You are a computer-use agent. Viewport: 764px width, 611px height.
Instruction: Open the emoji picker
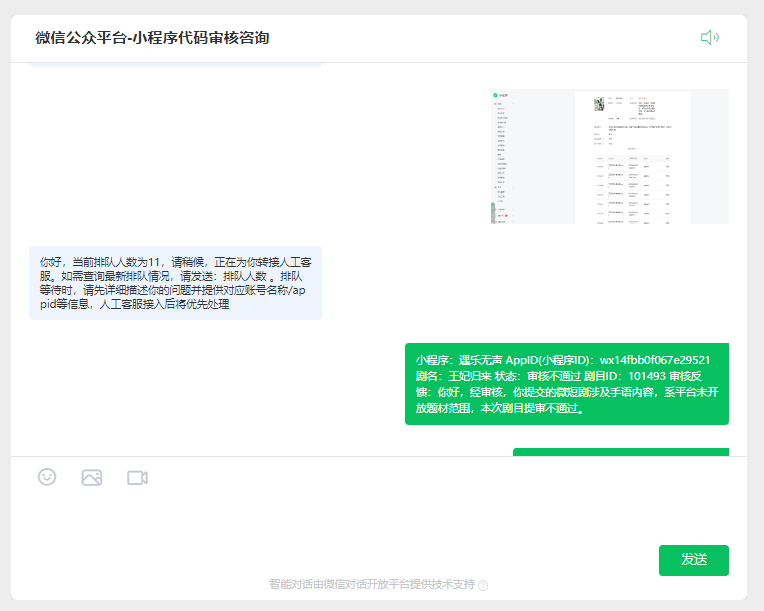[47, 477]
